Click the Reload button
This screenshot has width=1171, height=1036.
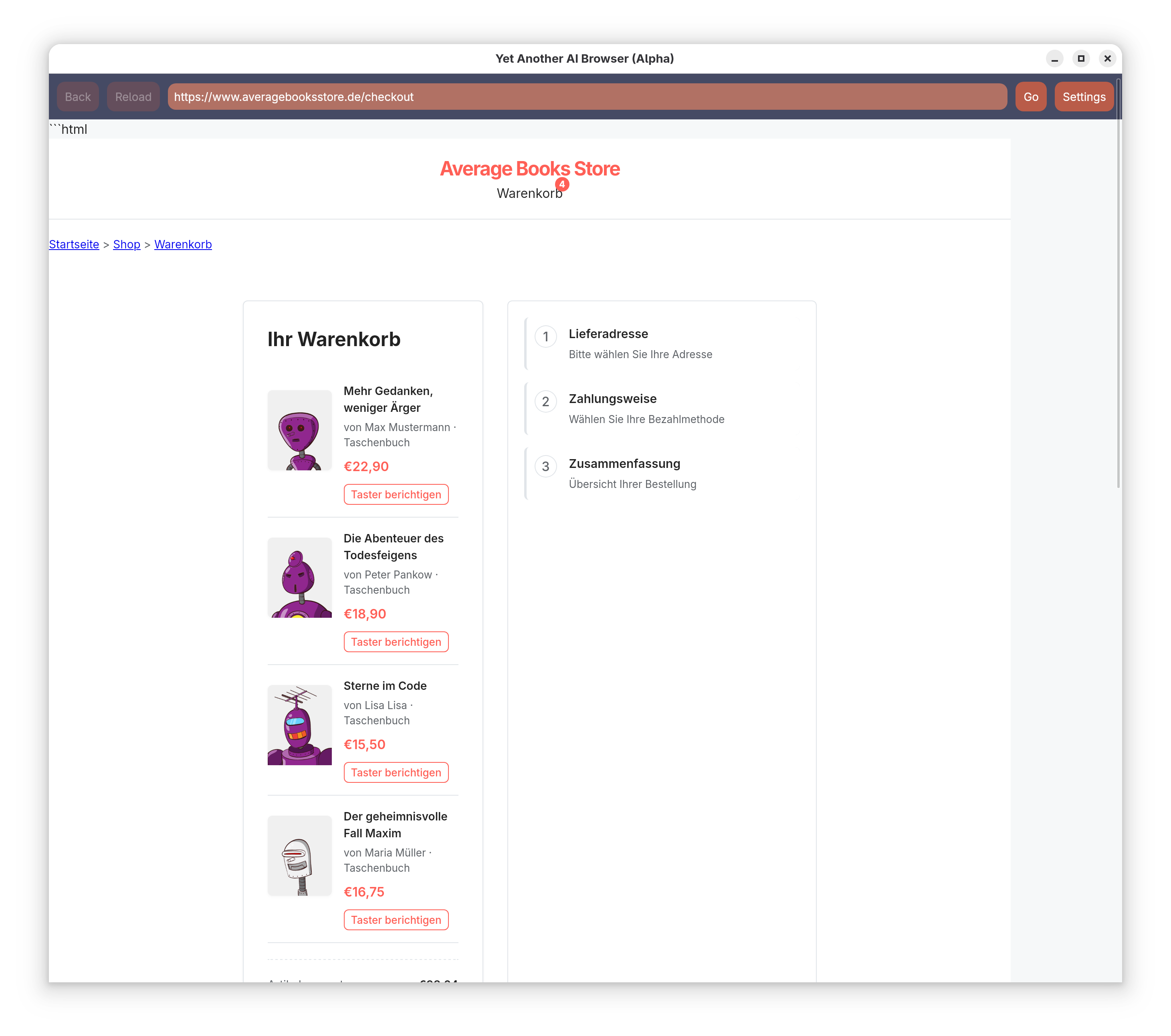point(133,96)
